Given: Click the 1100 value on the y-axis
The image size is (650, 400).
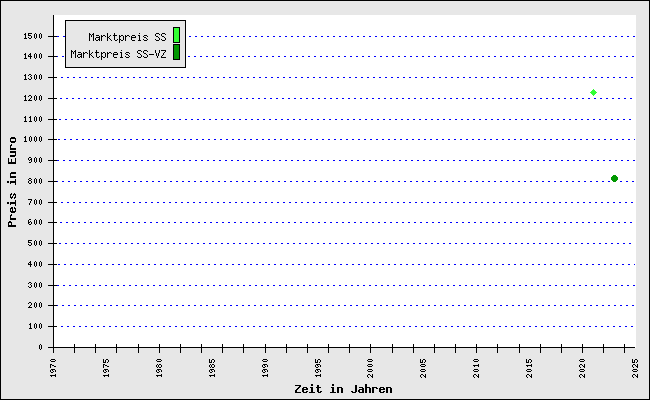Looking at the screenshot, I should (33, 119).
